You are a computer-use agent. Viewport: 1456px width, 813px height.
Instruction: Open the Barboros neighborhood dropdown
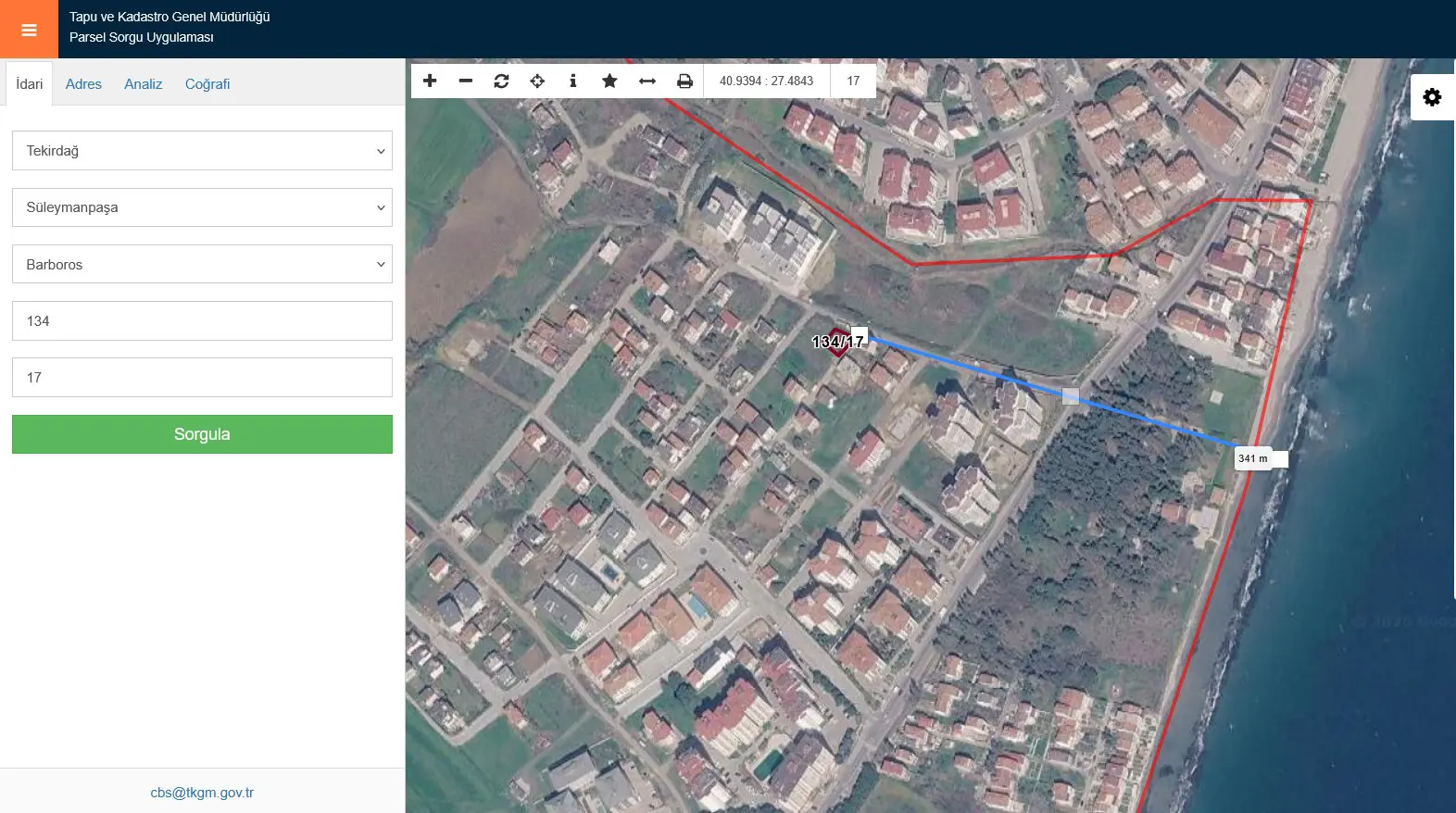[x=202, y=264]
